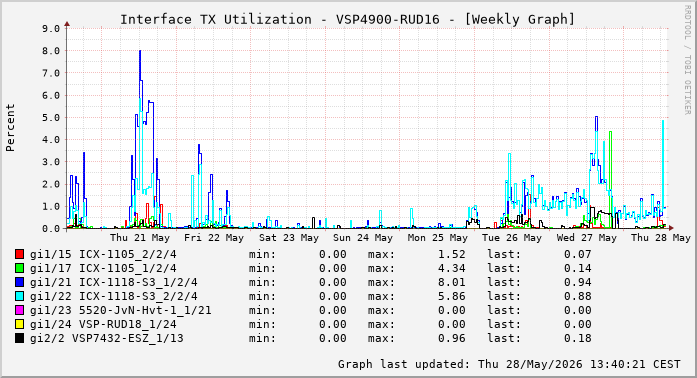Click the Thu 21 May axis label
Screen dimensions: 697x378
point(140,238)
